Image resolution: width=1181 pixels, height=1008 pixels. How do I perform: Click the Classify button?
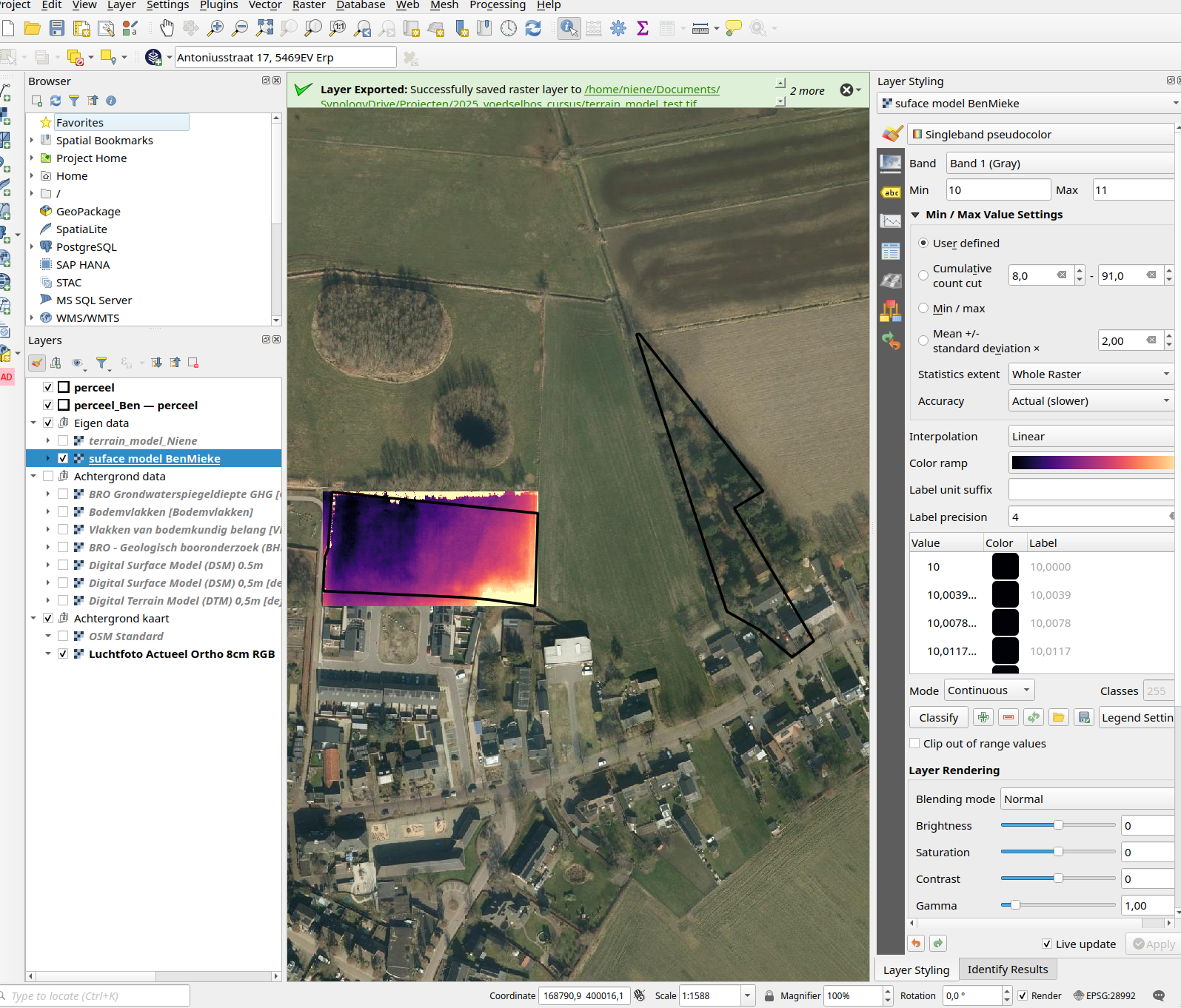(938, 718)
